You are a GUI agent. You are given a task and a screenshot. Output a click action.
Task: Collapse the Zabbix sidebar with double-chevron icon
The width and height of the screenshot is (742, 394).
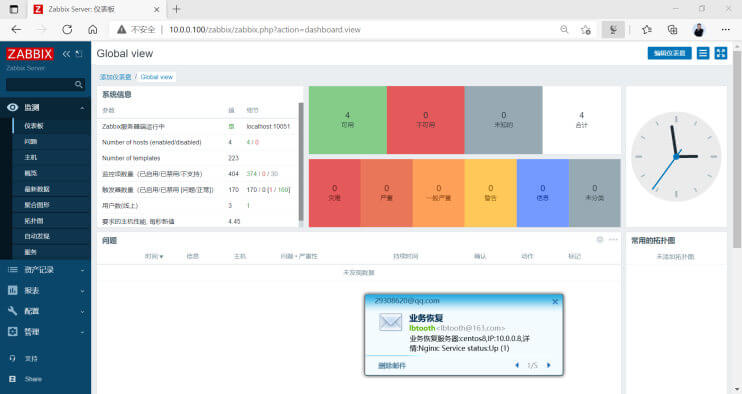pyautogui.click(x=66, y=54)
